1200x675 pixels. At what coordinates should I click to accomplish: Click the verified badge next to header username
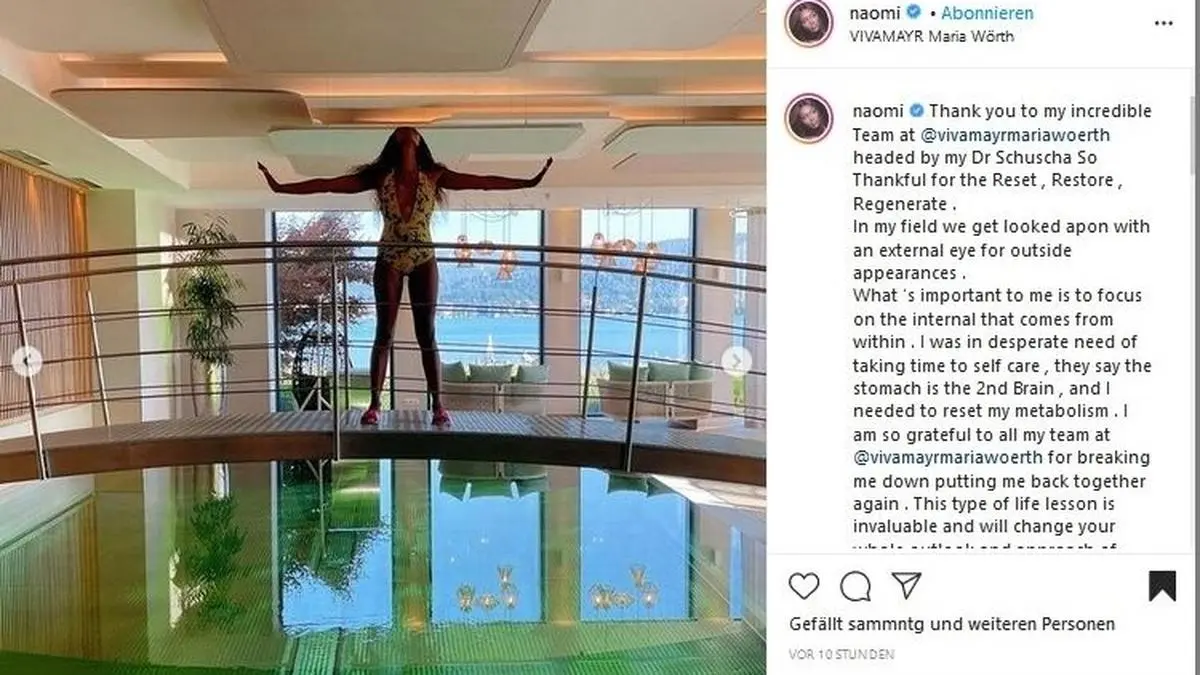pos(913,13)
